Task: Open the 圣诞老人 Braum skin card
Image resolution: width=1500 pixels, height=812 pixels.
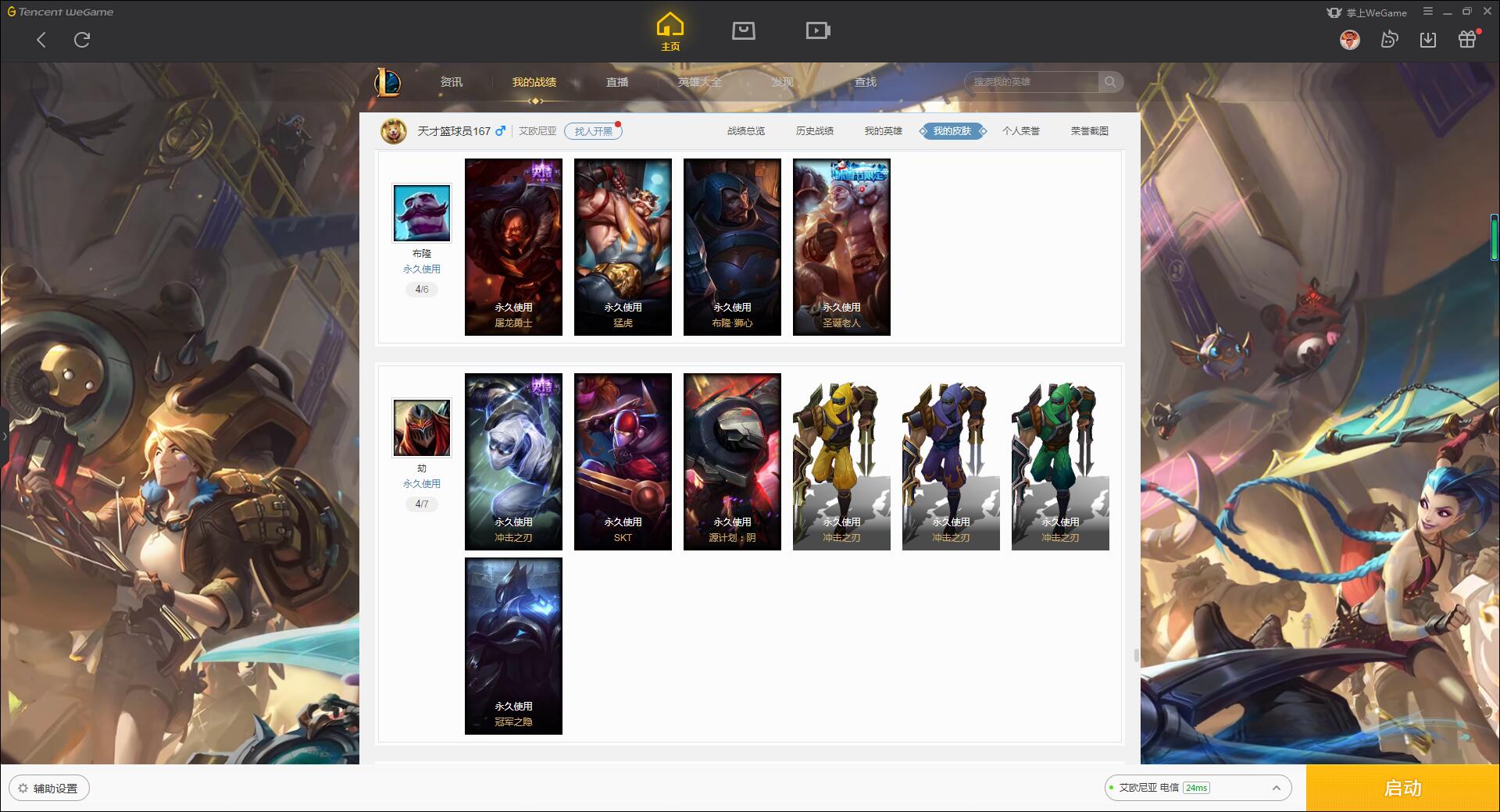Action: [841, 248]
